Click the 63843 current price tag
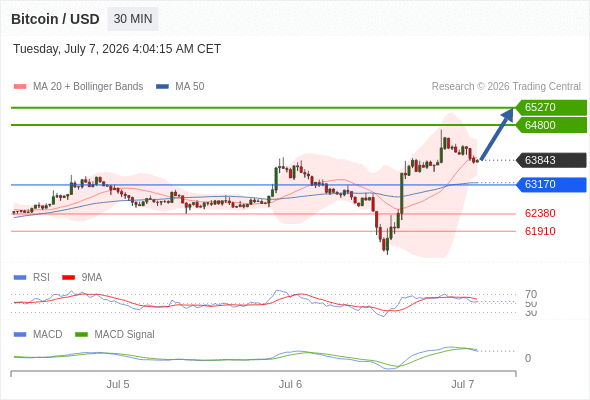This screenshot has height=400, width=590. pyautogui.click(x=551, y=160)
